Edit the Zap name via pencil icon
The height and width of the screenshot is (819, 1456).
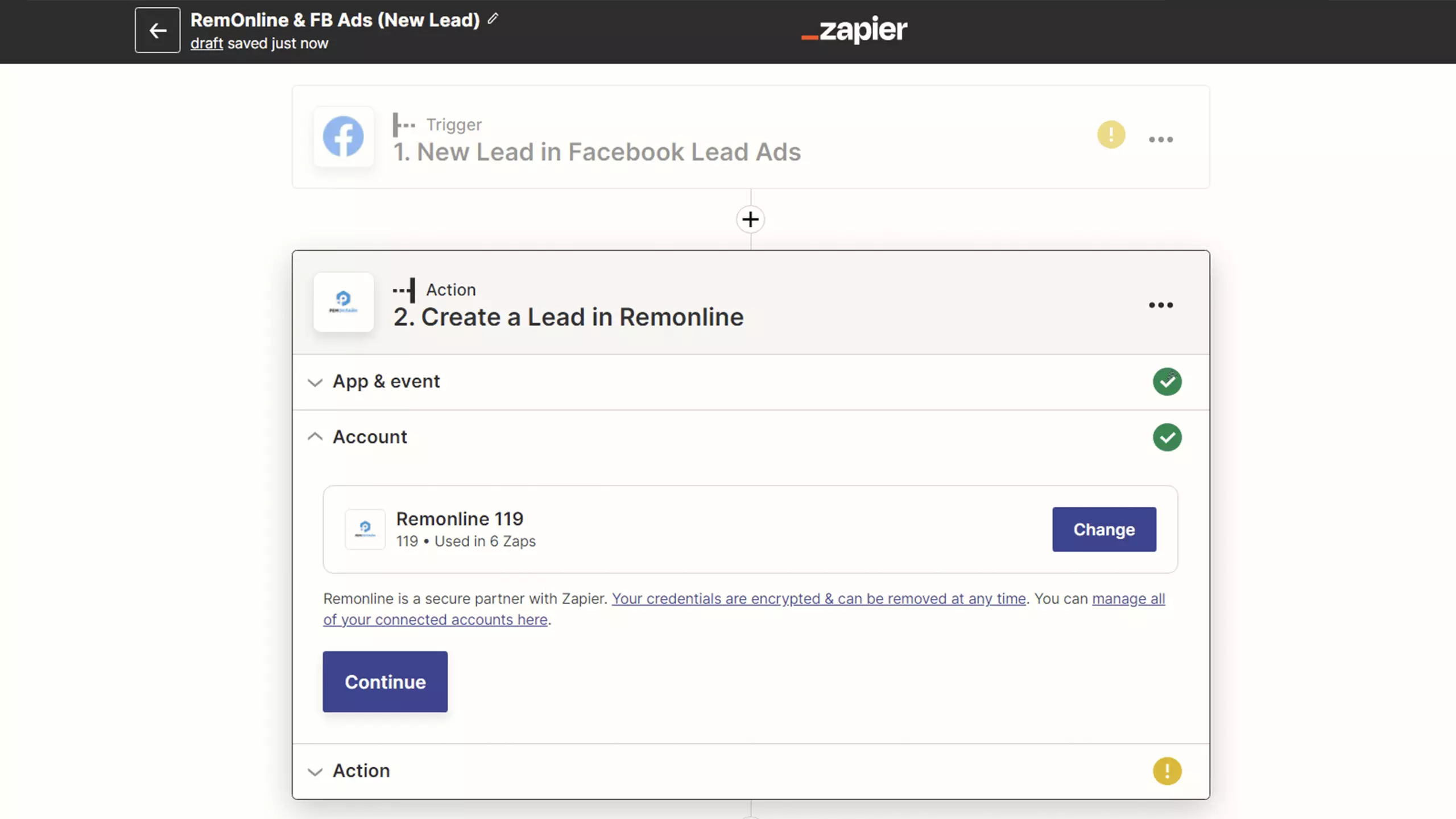(493, 19)
